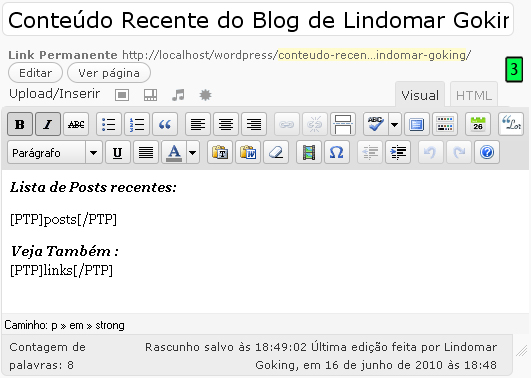Click the undo arrow
The width and height of the screenshot is (531, 378).
click(430, 152)
